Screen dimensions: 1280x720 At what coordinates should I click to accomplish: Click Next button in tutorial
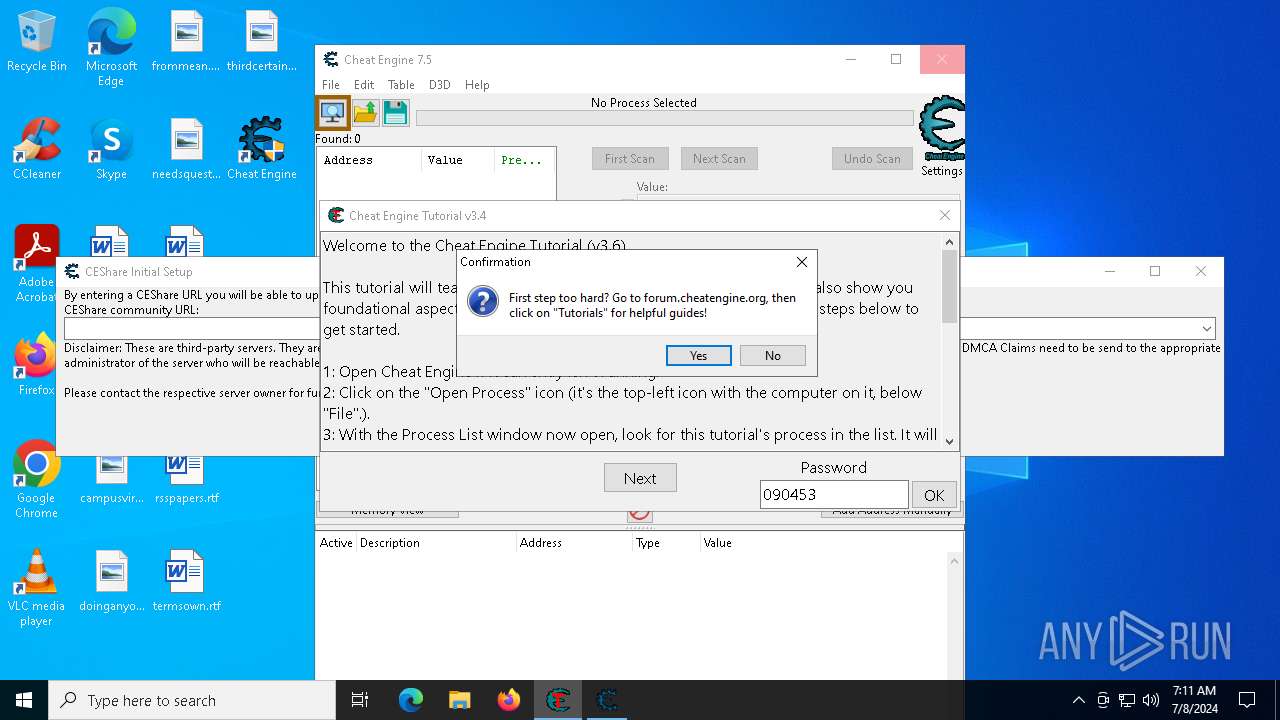640,478
